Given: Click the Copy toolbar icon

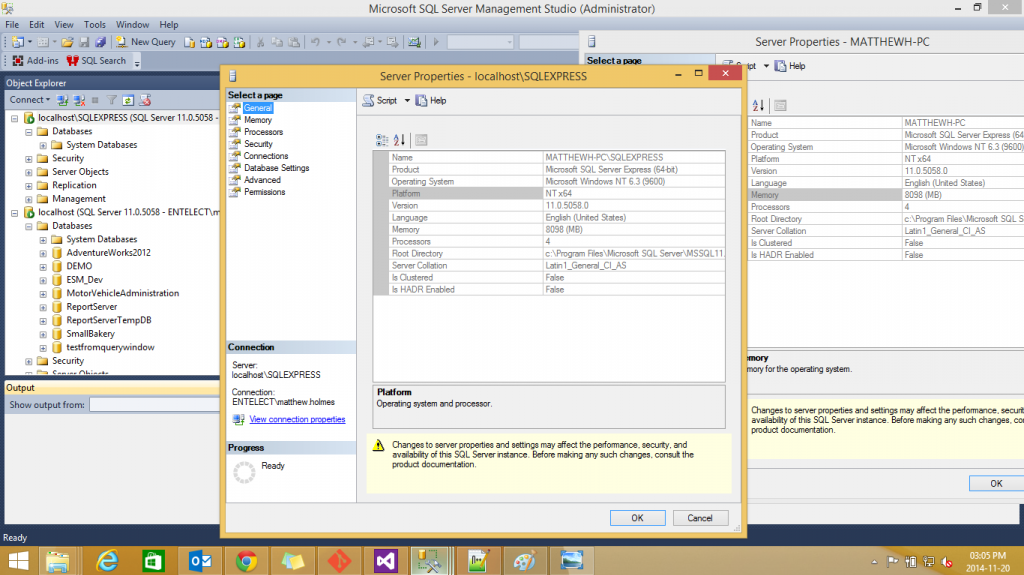Looking at the screenshot, I should [x=277, y=42].
